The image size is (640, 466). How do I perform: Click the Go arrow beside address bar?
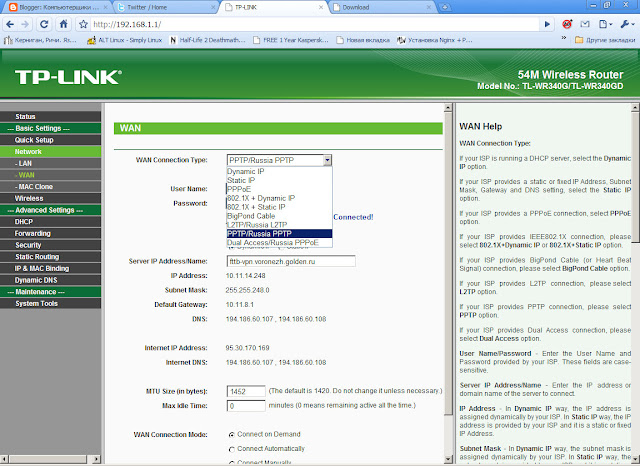pos(547,24)
